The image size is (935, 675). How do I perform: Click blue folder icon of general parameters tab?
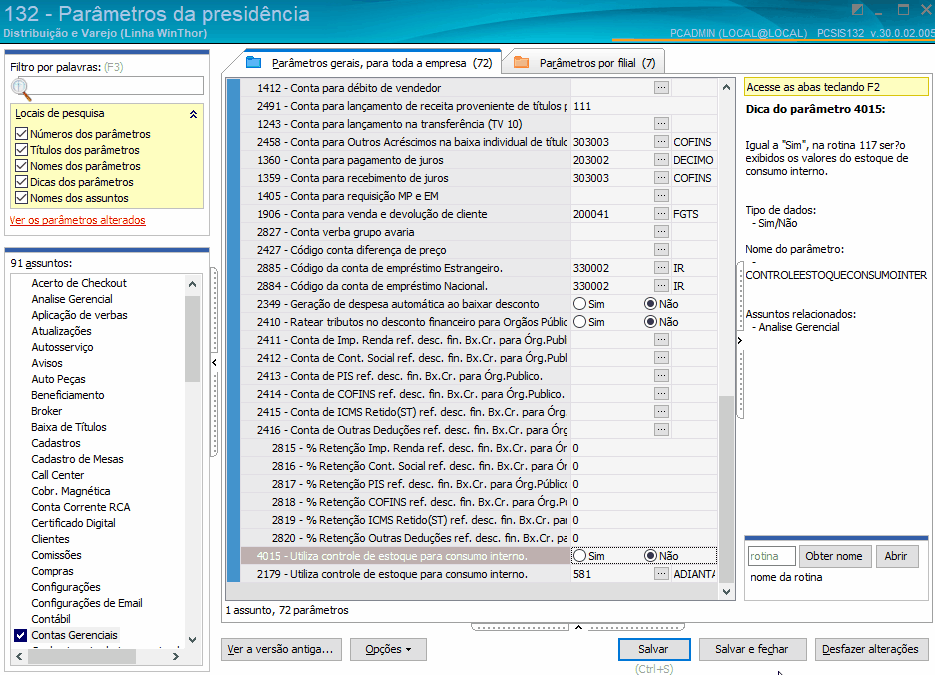click(x=254, y=62)
